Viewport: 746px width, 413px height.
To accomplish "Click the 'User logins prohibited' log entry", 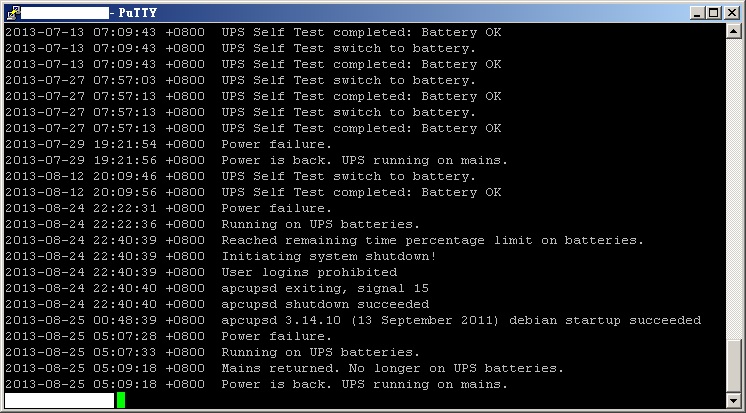I will [x=309, y=272].
